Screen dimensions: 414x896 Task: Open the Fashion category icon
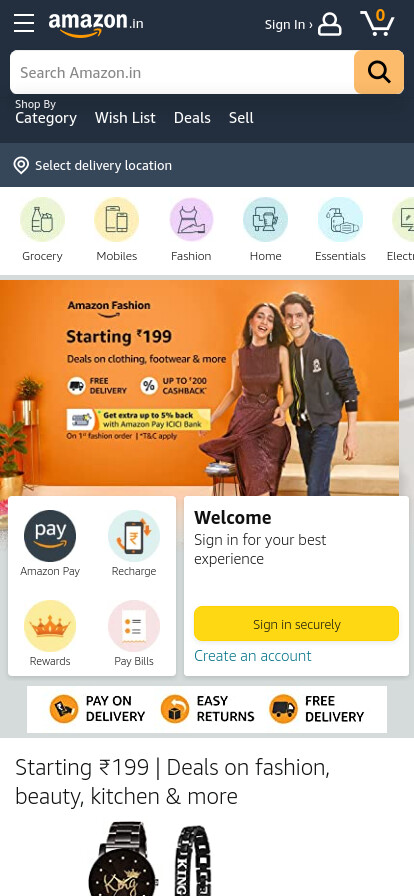(191, 220)
